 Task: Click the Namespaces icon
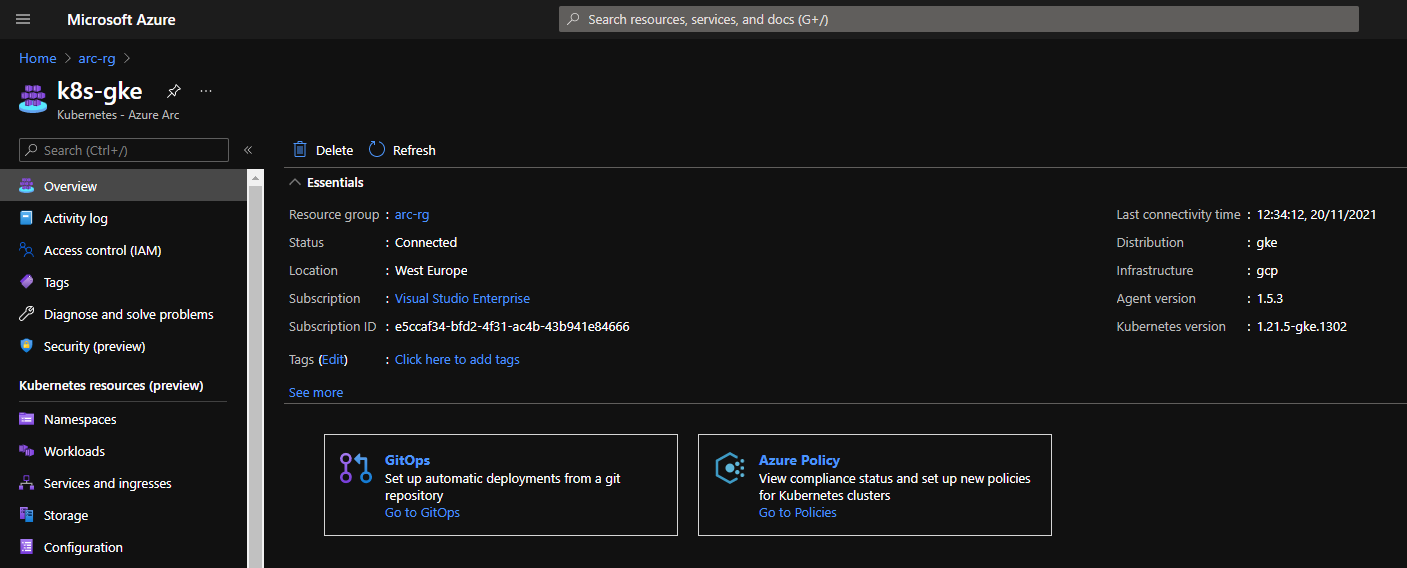pyautogui.click(x=27, y=419)
